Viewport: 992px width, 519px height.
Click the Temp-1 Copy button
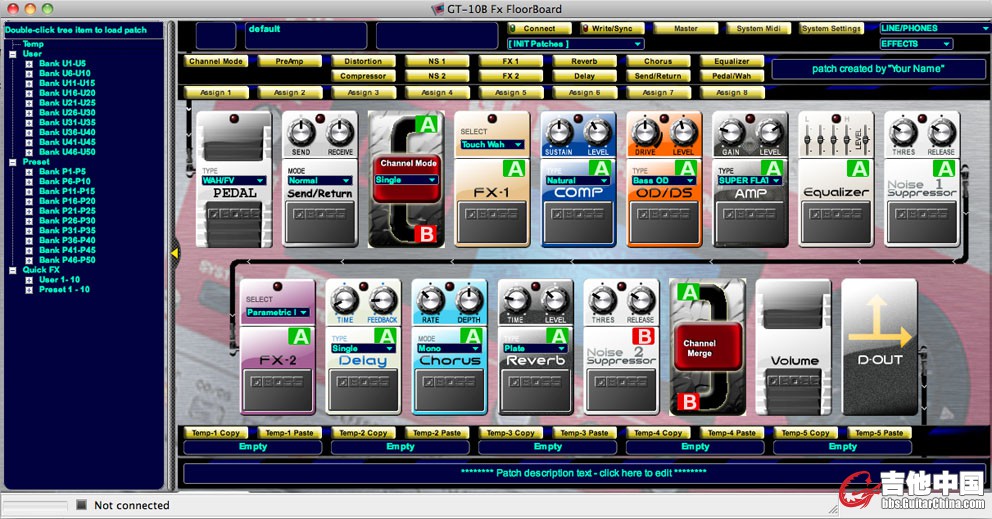pos(216,433)
